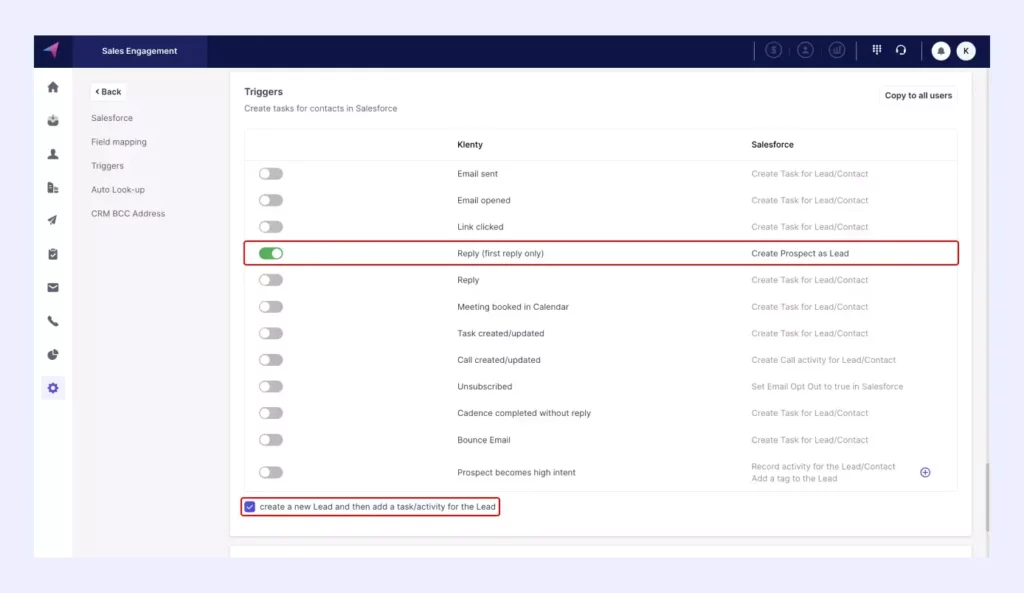The width and height of the screenshot is (1024, 593).
Task: Click the Reply (first reply only) label
Action: [x=500, y=253]
